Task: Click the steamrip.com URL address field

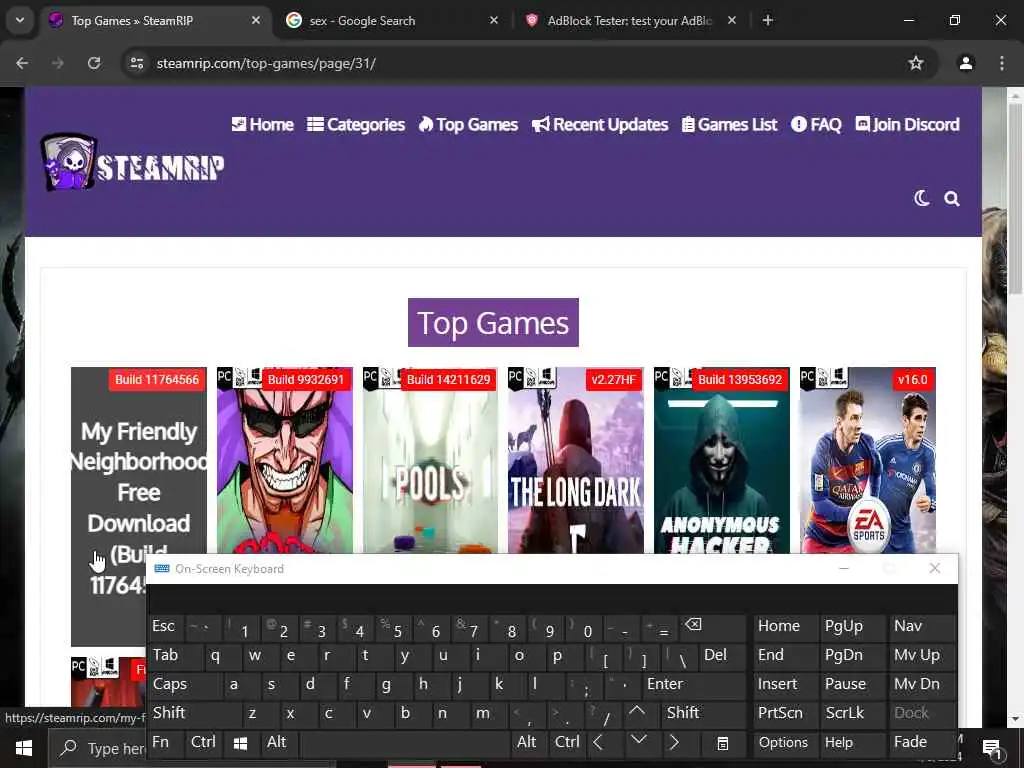Action: [516, 63]
